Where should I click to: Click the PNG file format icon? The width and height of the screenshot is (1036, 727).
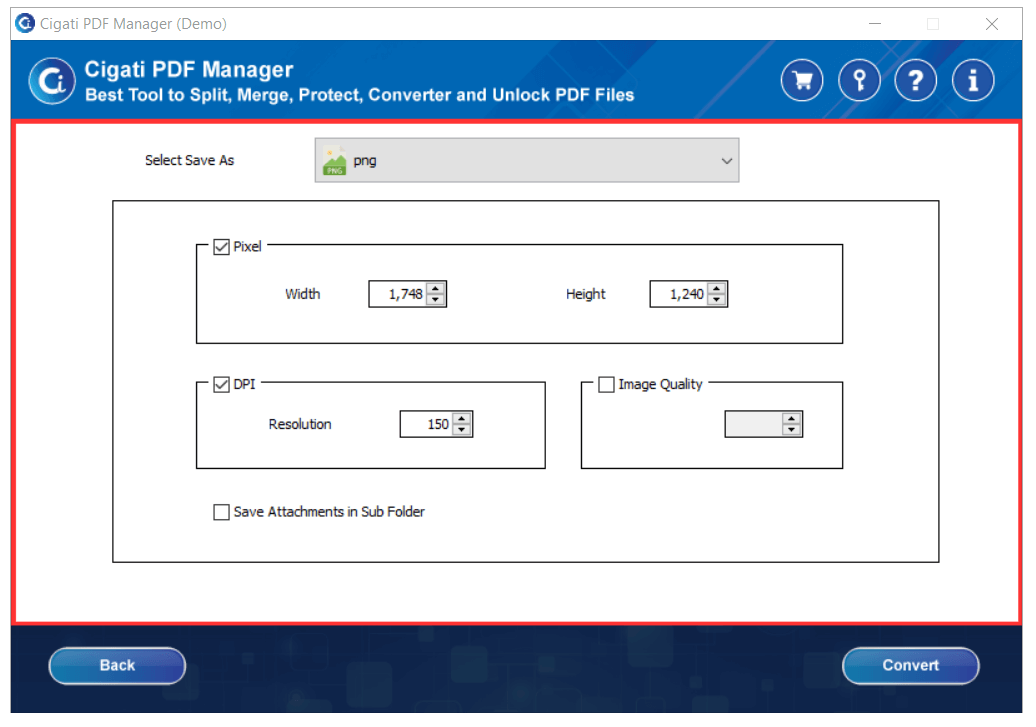click(x=334, y=161)
